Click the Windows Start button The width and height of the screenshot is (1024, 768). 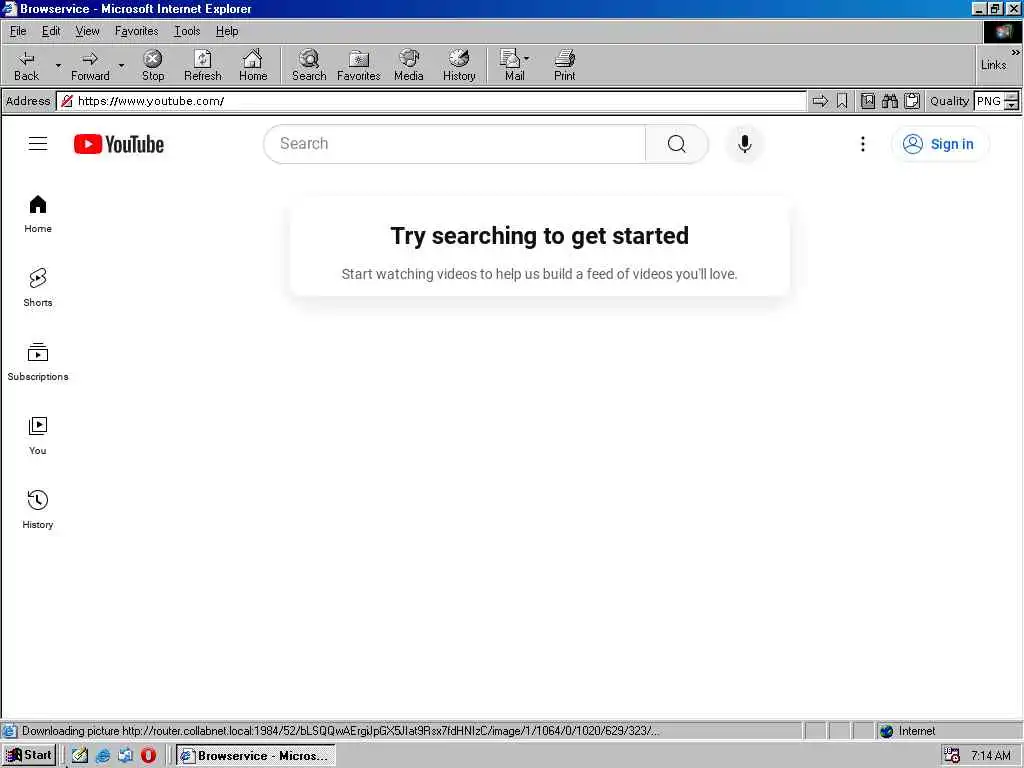[x=29, y=755]
